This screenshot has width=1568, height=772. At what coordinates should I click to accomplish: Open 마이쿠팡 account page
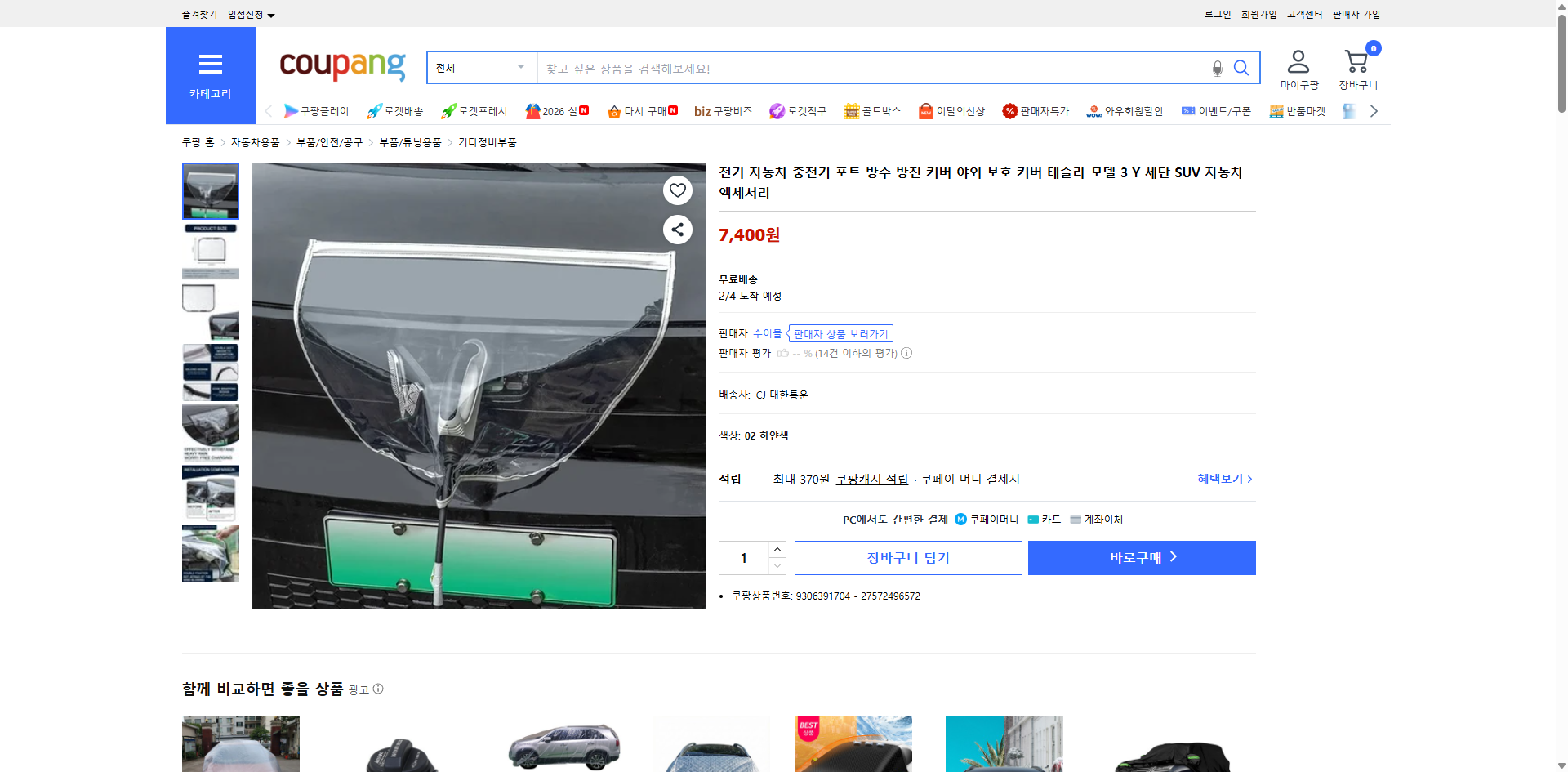(x=1297, y=68)
